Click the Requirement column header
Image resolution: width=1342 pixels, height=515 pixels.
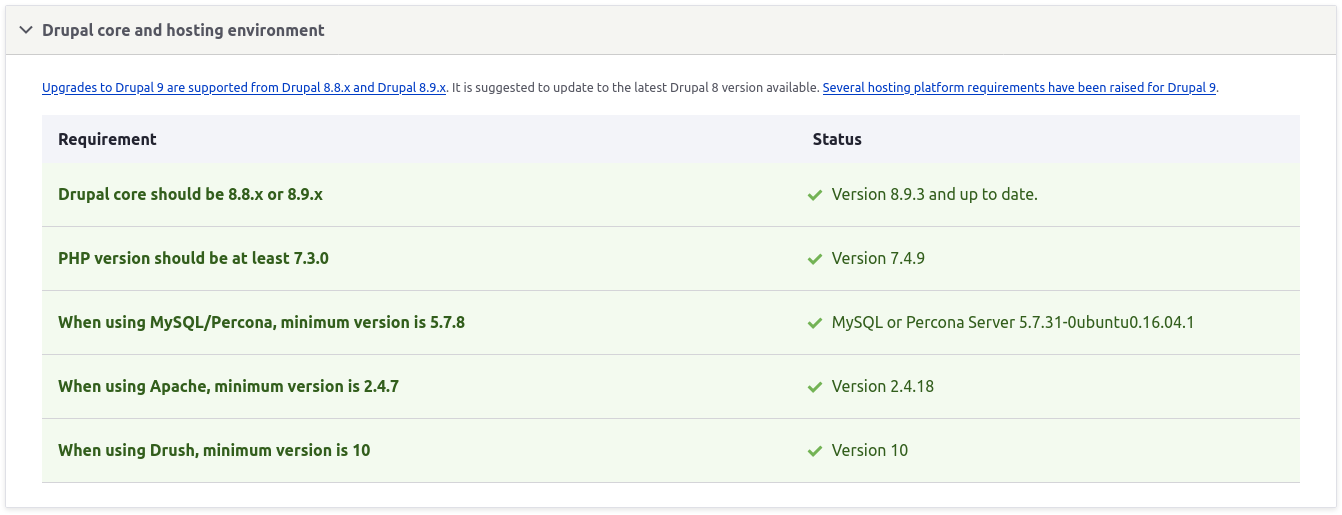107,139
